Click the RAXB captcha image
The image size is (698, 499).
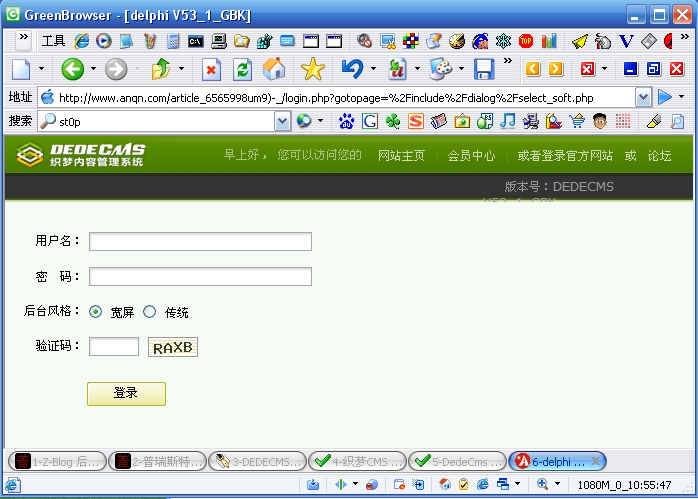click(x=173, y=347)
